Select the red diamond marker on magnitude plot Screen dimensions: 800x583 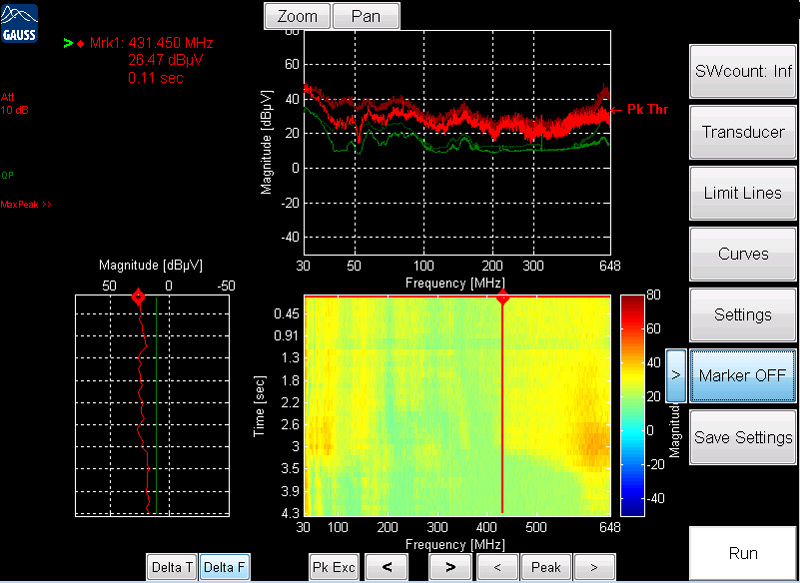coord(138,296)
